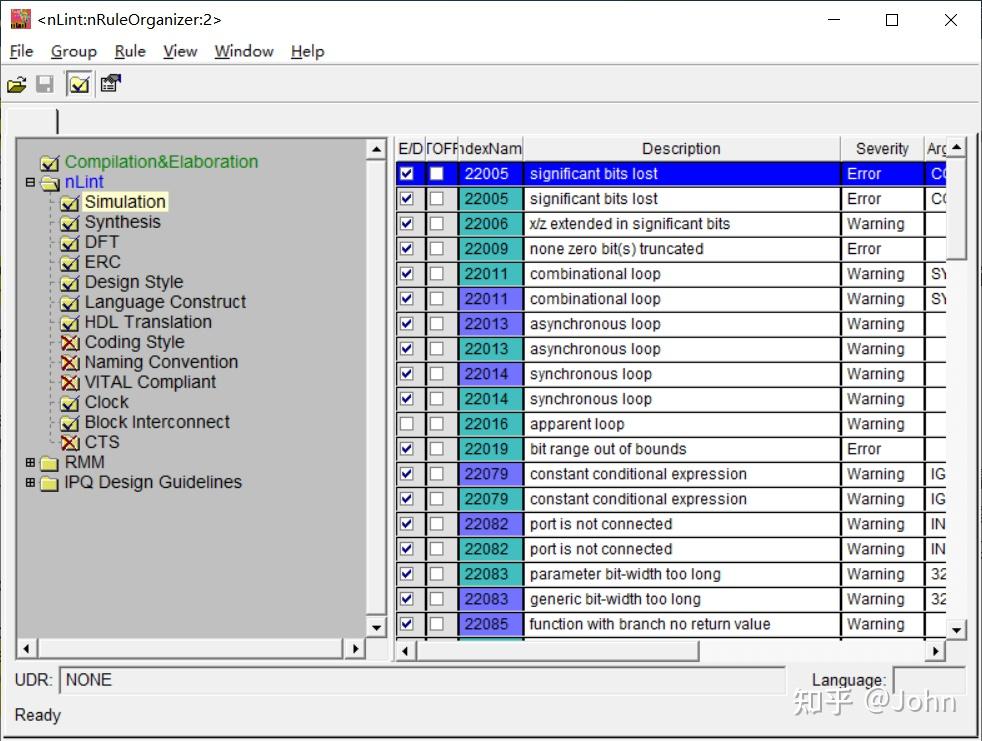Expand the RMM tree node
Viewport: 982px width, 741px height.
tap(30, 463)
